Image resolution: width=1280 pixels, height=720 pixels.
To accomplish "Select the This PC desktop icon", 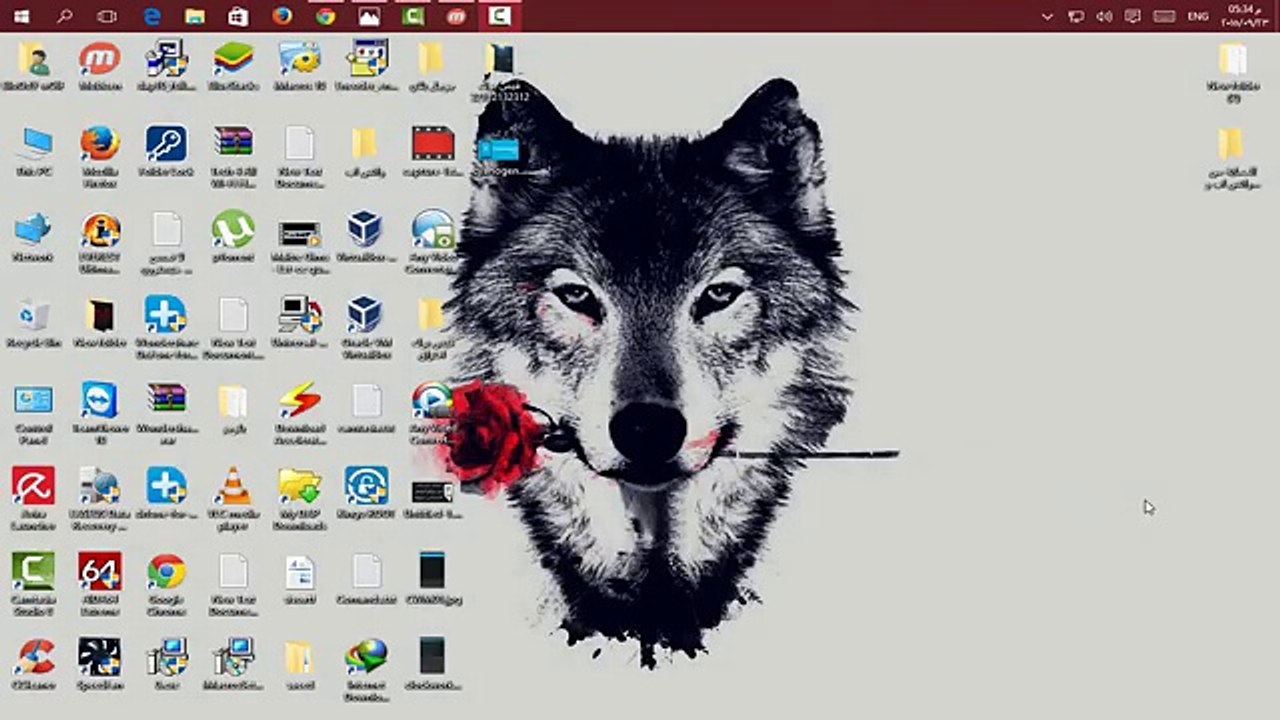I will point(34,152).
